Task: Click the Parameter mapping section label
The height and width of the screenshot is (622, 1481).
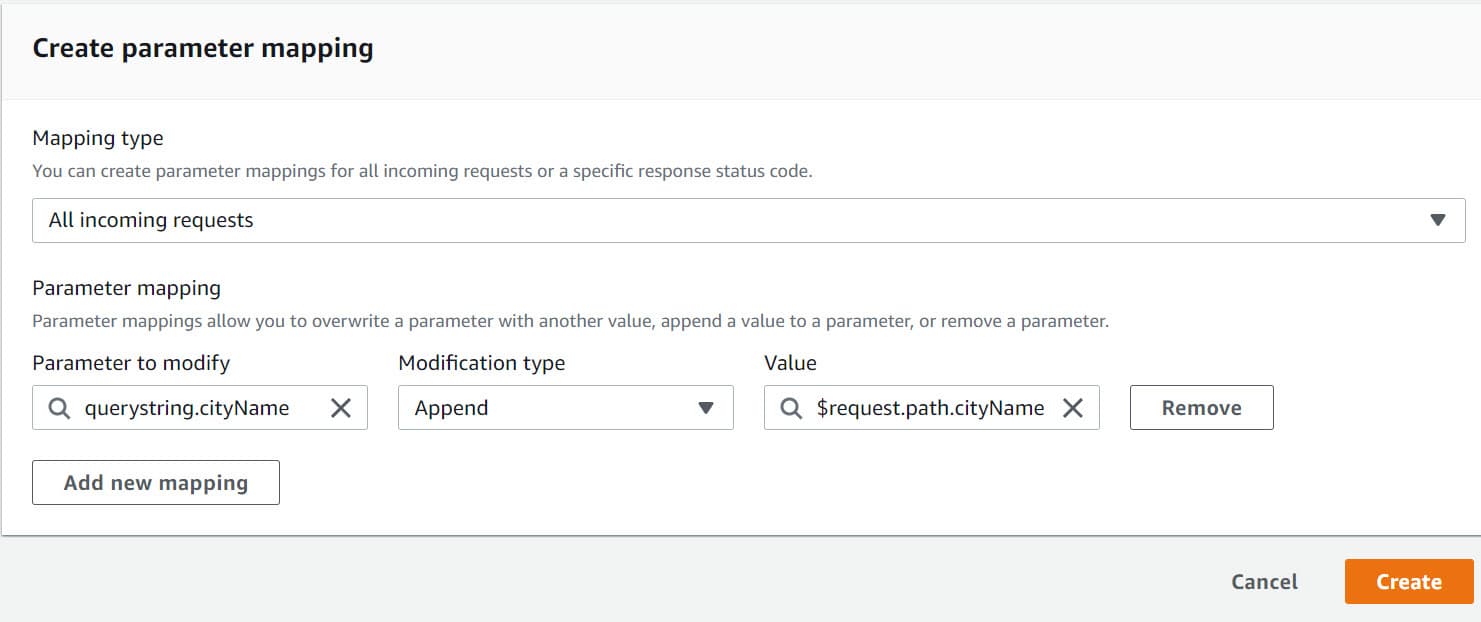Action: (x=126, y=288)
